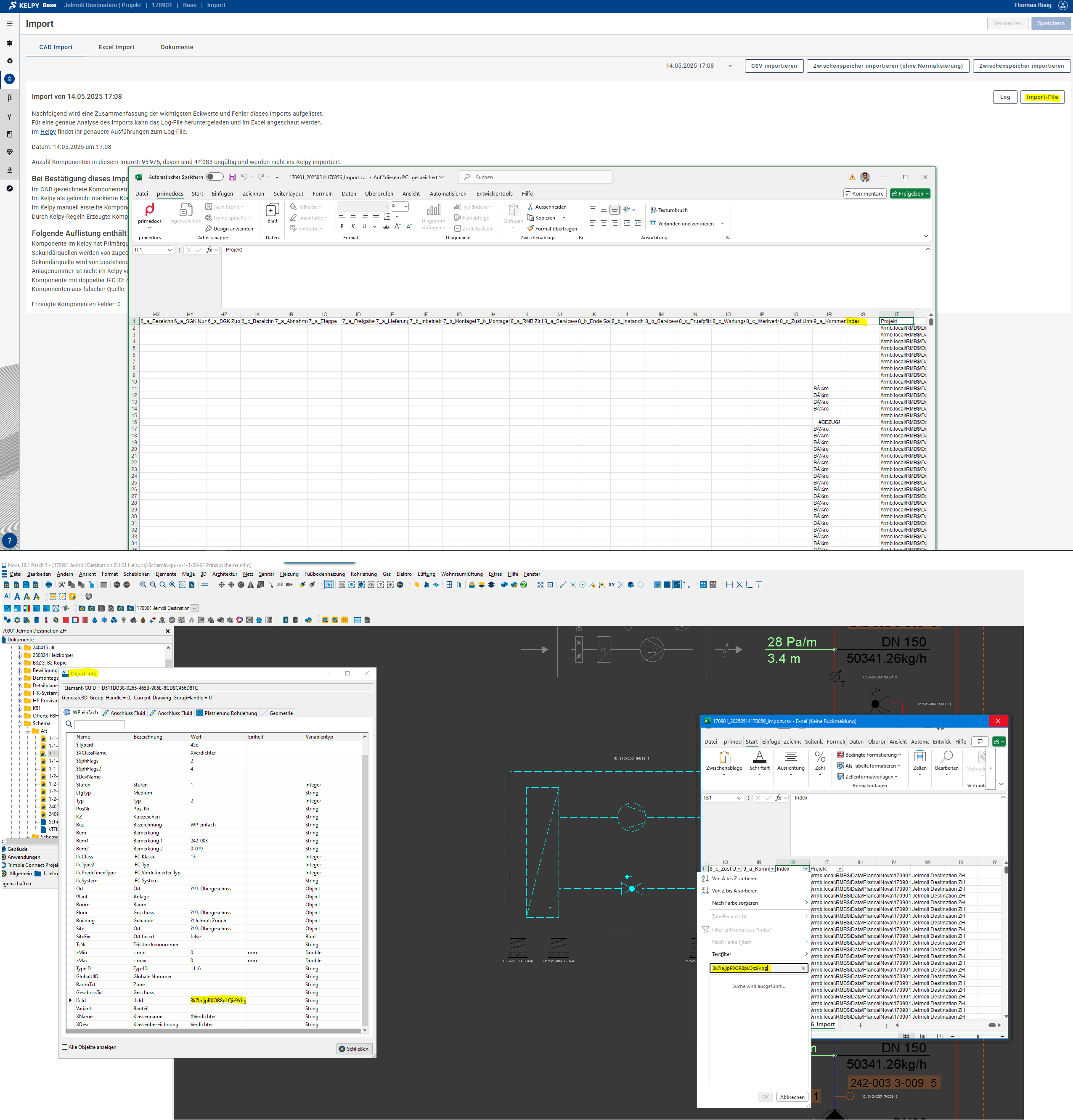Expand the font size dropdown showing 9
The height and width of the screenshot is (1120, 1073).
[406, 207]
